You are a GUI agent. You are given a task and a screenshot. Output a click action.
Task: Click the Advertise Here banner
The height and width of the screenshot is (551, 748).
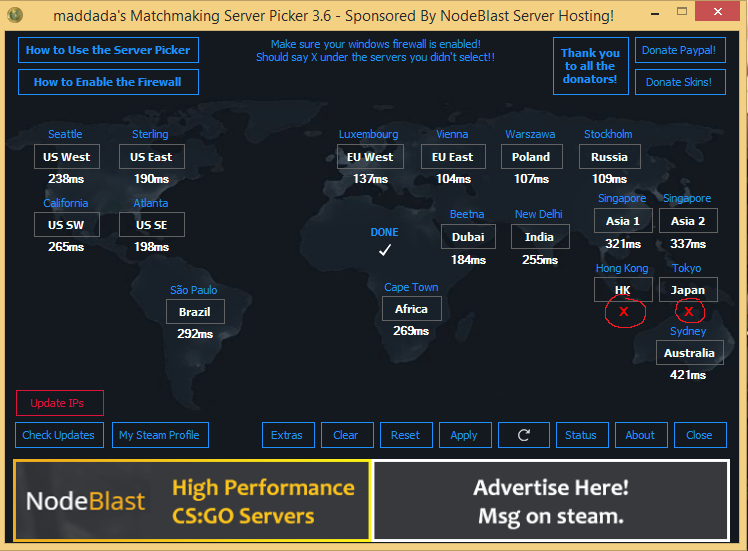point(551,500)
